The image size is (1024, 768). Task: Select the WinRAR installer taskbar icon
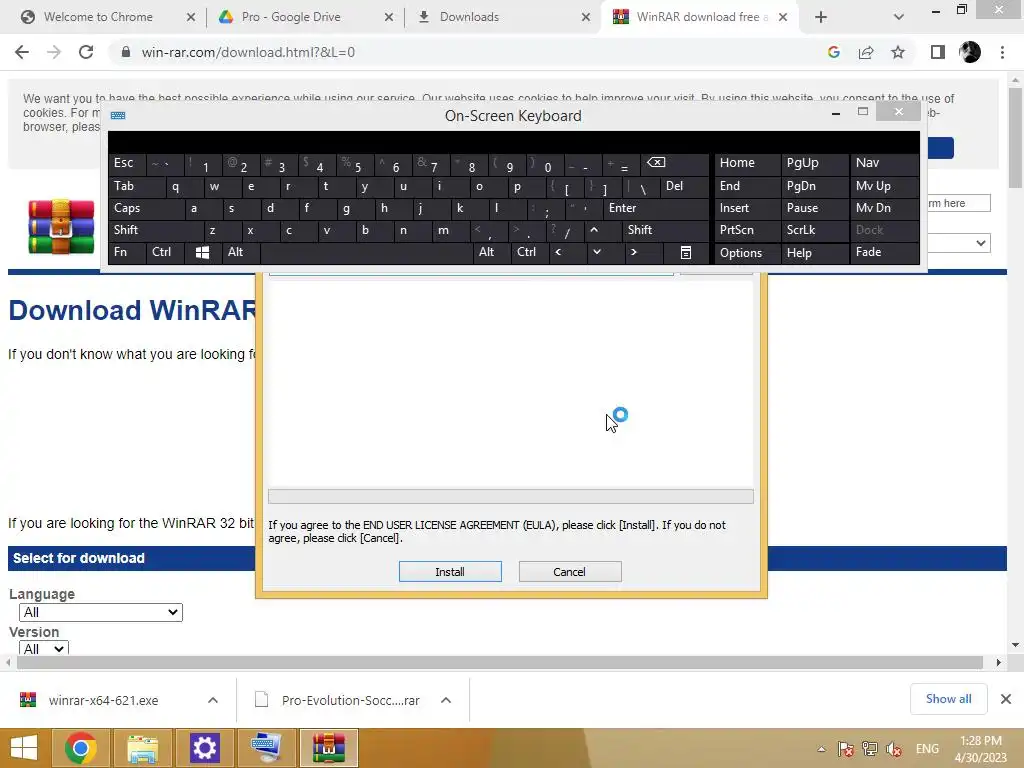tap(328, 748)
